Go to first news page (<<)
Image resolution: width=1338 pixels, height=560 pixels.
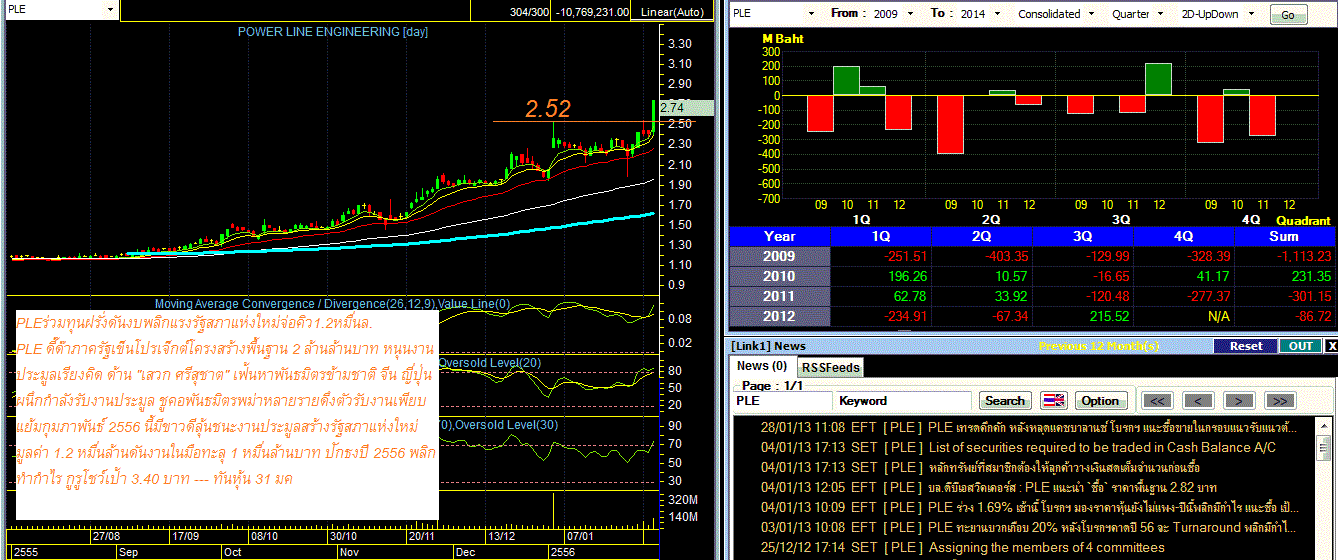pyautogui.click(x=1158, y=401)
